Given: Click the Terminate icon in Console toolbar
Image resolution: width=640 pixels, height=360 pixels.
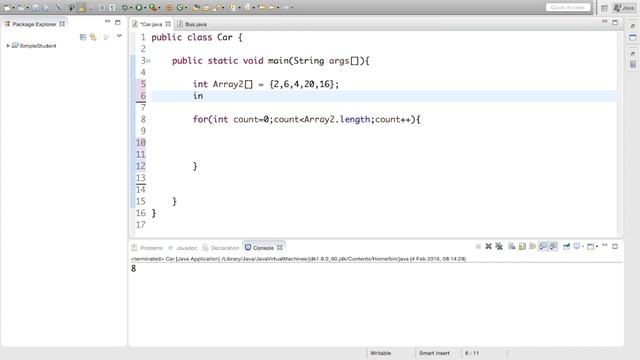Looking at the screenshot, I should coord(478,247).
